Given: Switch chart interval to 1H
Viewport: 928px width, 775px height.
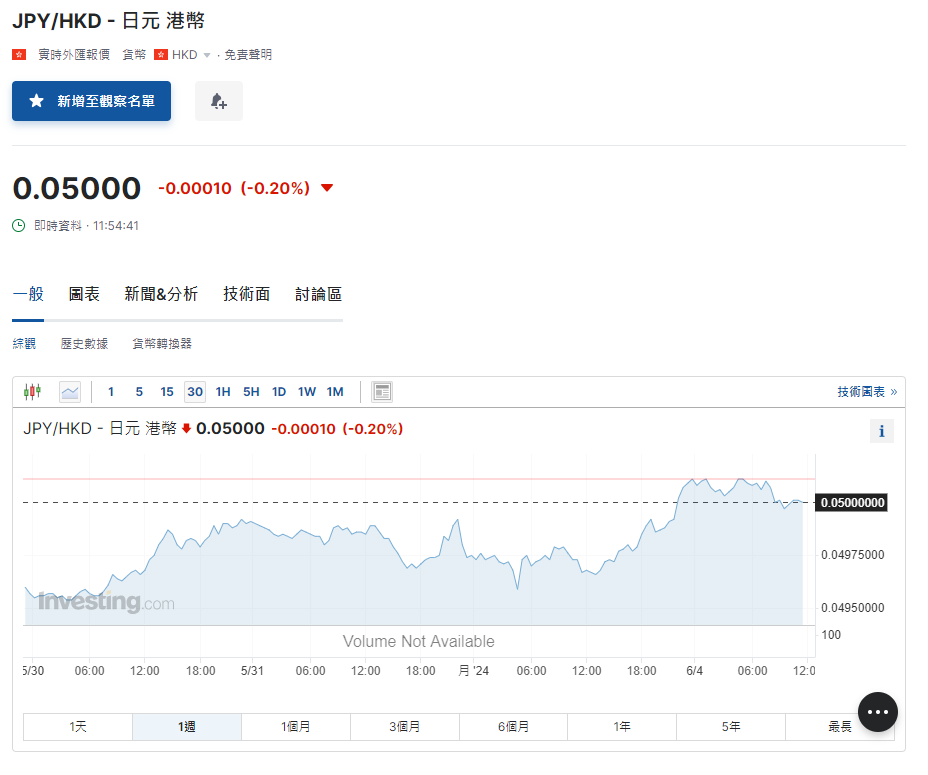Looking at the screenshot, I should coord(223,392).
